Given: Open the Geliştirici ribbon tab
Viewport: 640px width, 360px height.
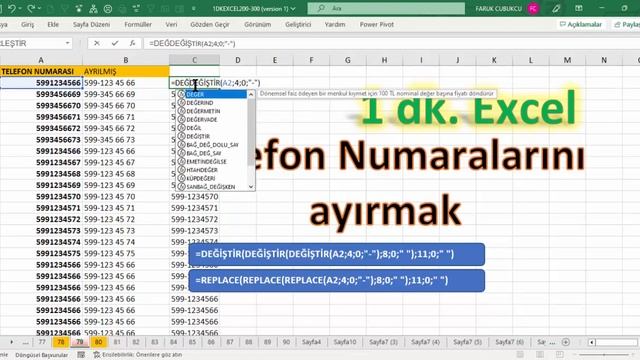Looking at the screenshot, I should point(298,24).
